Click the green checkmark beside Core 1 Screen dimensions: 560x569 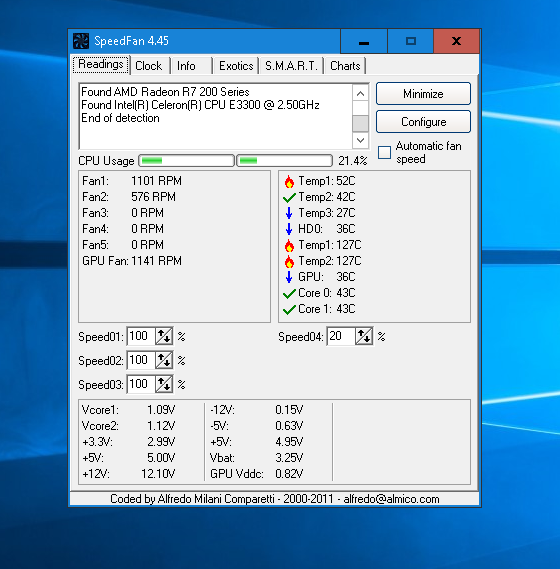(289, 309)
